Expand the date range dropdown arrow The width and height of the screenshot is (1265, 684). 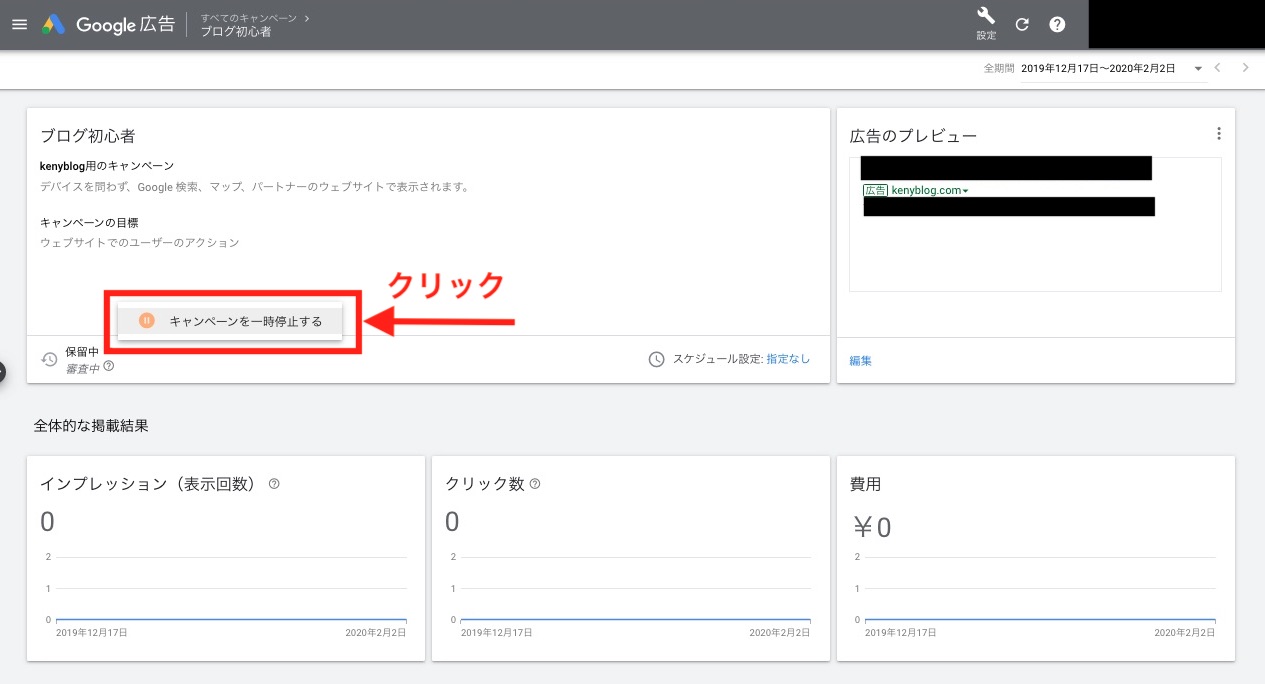1197,69
